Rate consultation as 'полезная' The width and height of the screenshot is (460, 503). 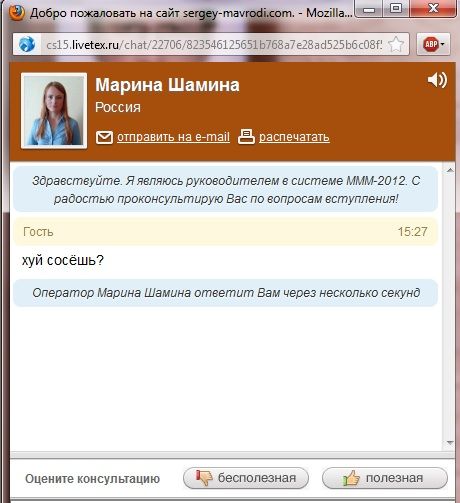384,478
